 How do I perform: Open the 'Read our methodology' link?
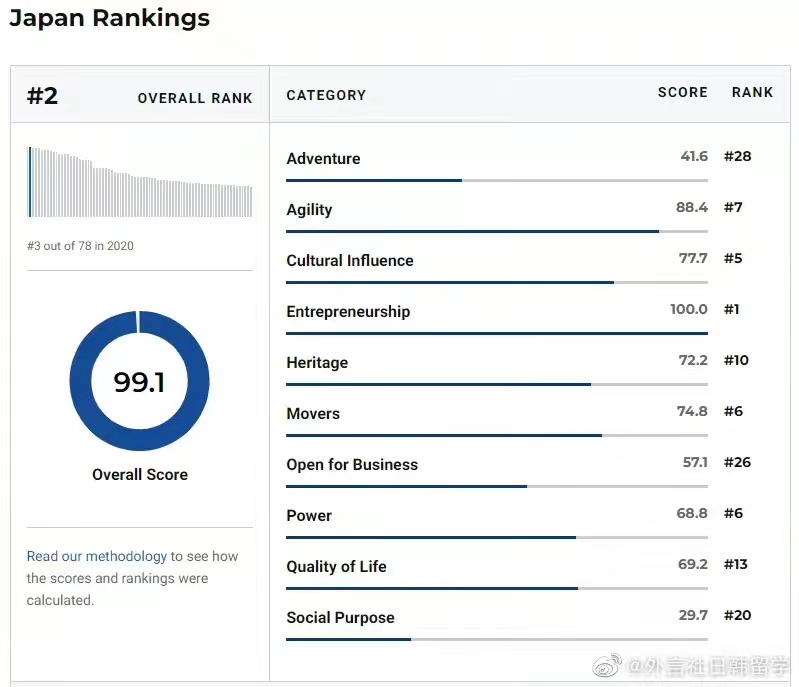pyautogui.click(x=97, y=556)
